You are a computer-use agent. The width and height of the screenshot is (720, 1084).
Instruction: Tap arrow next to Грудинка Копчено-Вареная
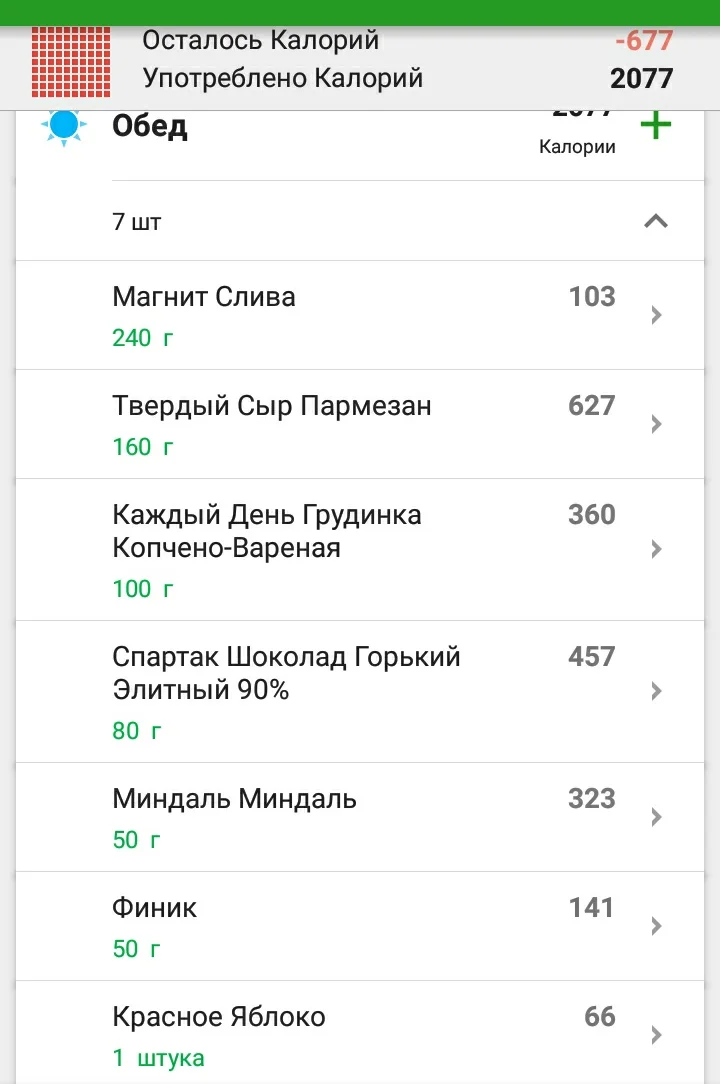pos(656,549)
